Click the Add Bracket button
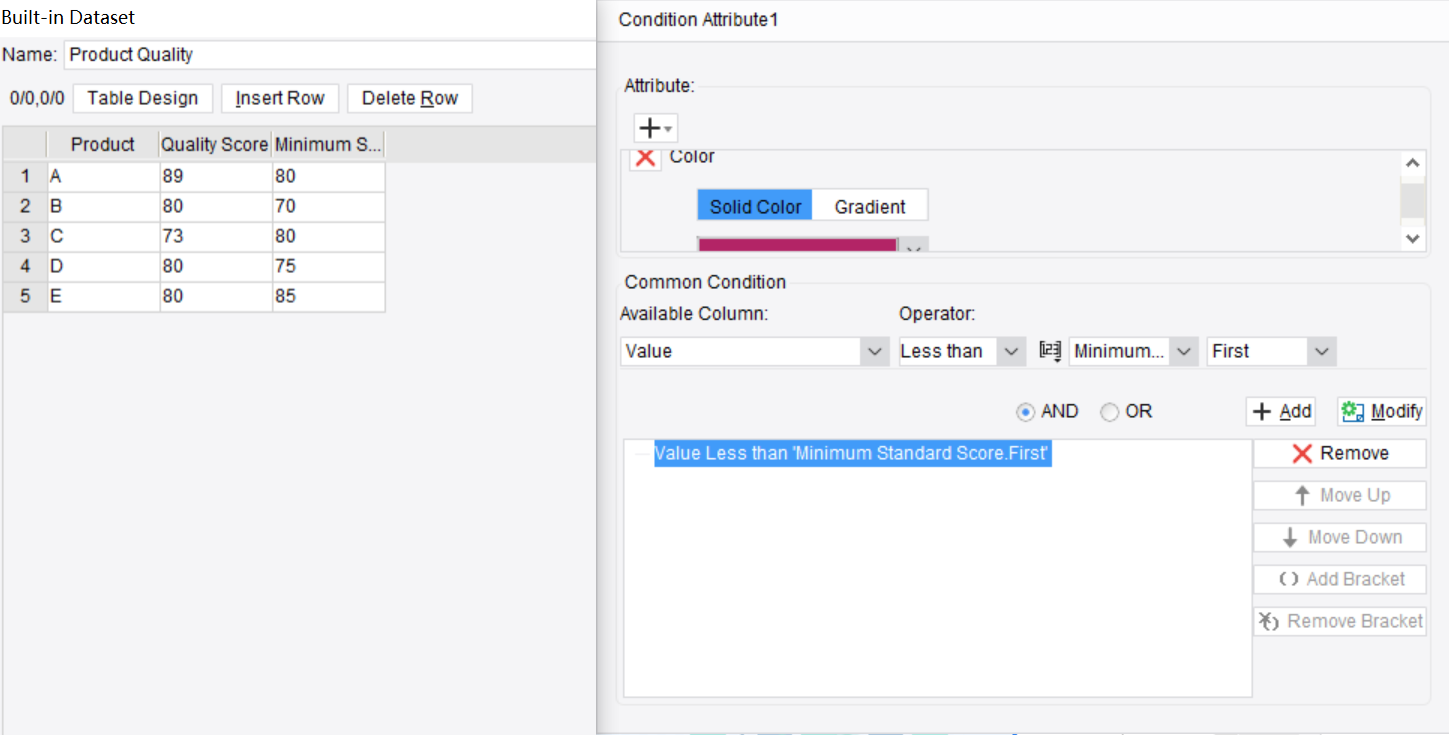 [1340, 579]
